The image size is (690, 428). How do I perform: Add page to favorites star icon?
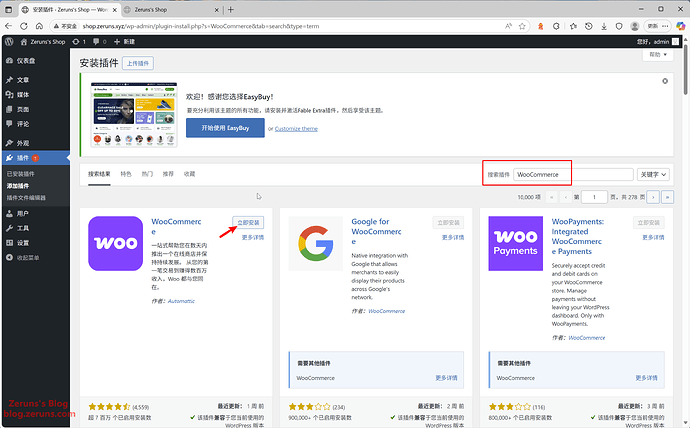[x=522, y=26]
